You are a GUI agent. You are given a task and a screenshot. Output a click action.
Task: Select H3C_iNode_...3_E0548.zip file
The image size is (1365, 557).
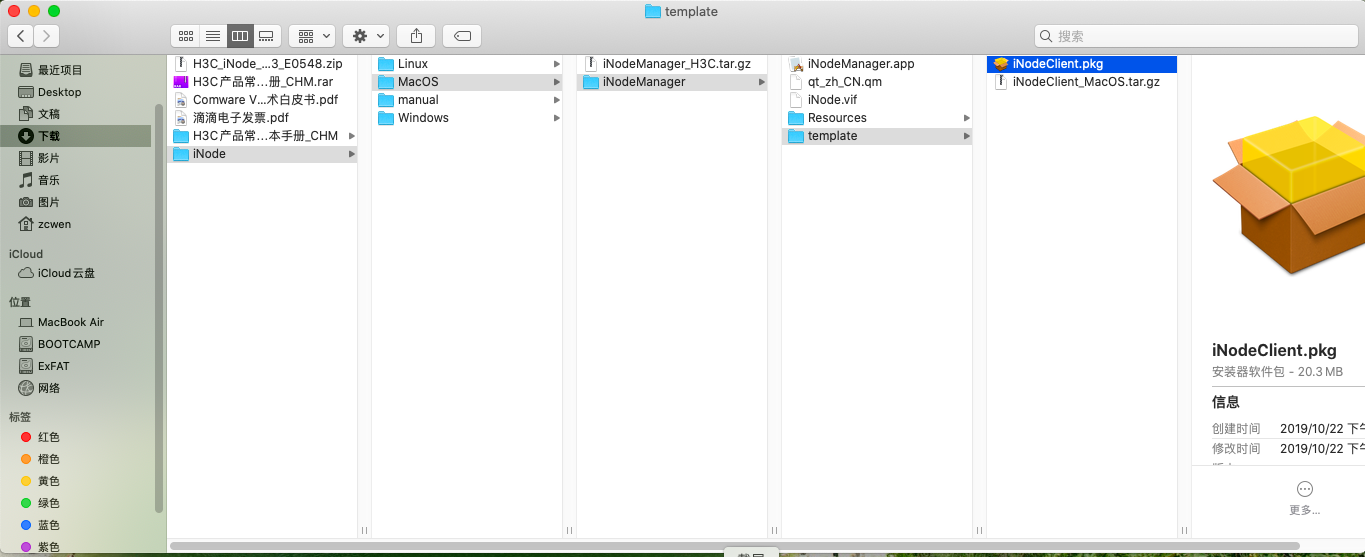coord(262,64)
